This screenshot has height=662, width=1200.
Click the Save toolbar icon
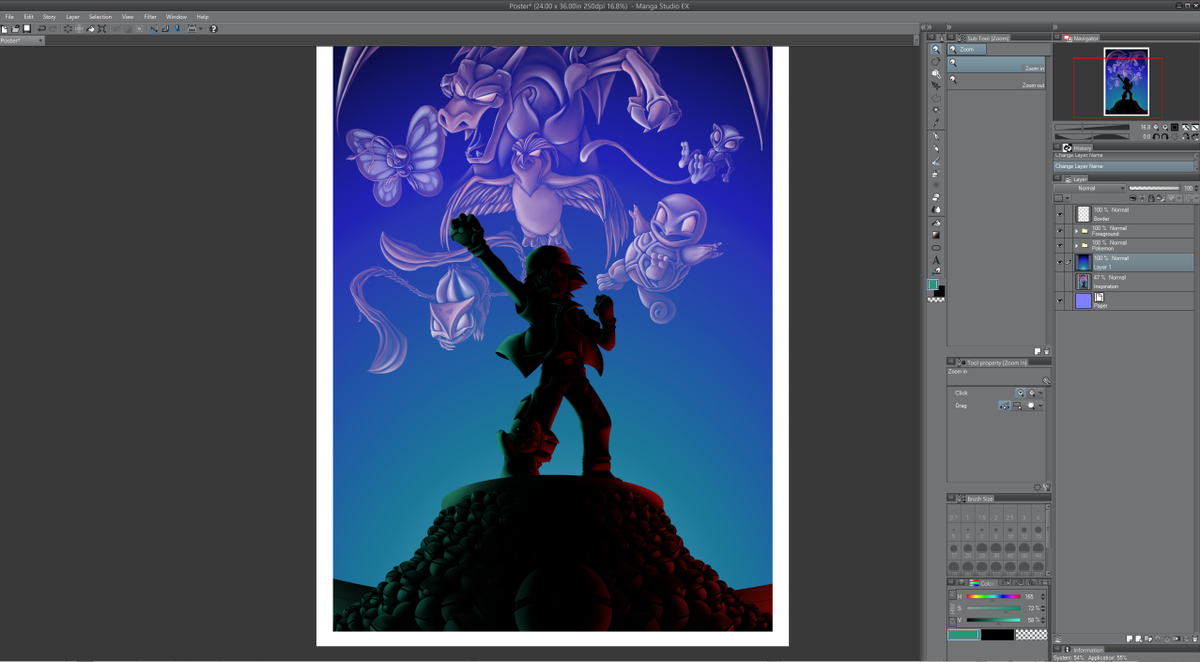[27, 29]
